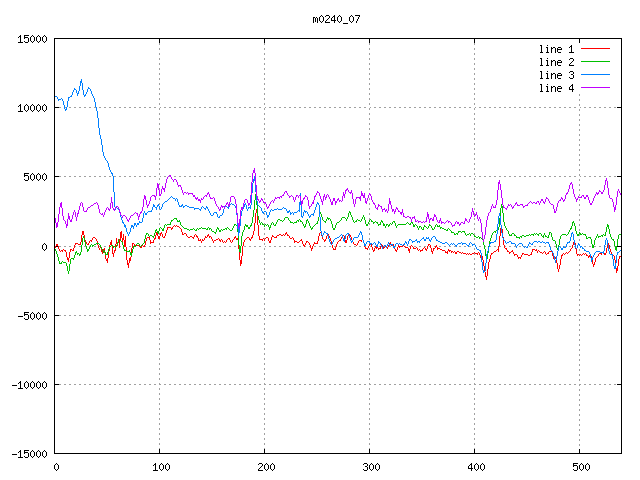The width and height of the screenshot is (640, 480).
Task: Click the 5000 y-axis tick label
Action: 35,177
